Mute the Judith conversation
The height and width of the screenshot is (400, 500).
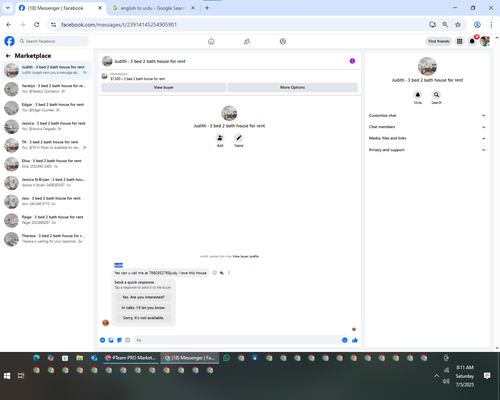point(418,95)
